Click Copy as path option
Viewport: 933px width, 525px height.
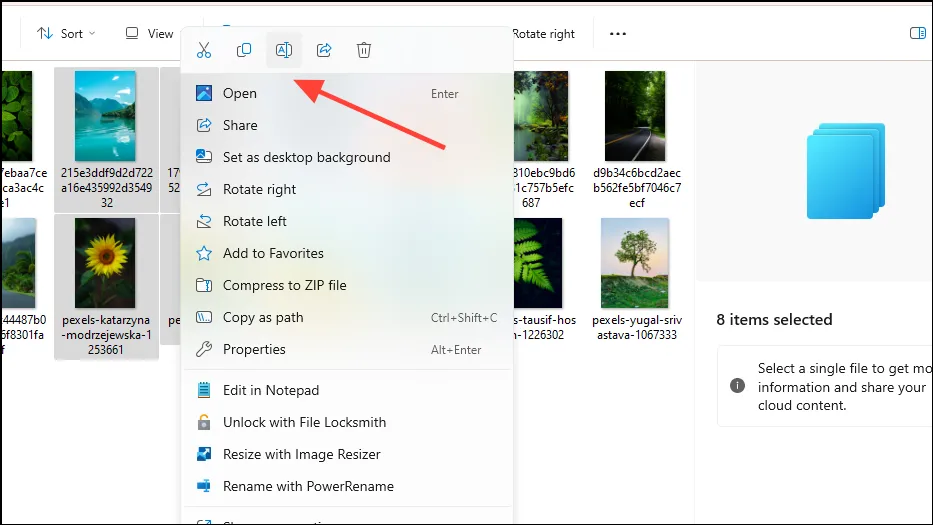pyautogui.click(x=262, y=317)
